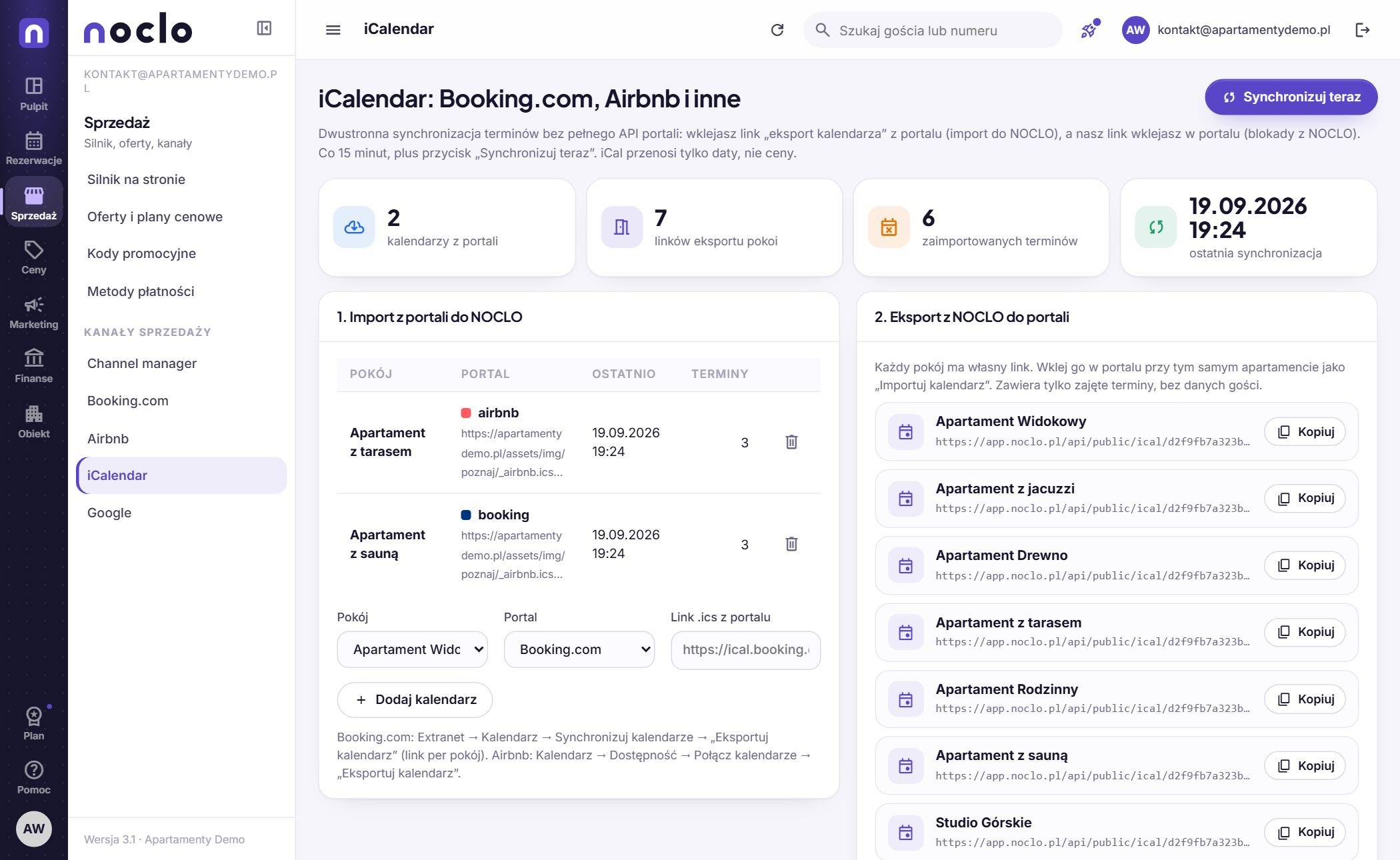
Task: Collapse the sidebar panel icon
Action: point(264,28)
